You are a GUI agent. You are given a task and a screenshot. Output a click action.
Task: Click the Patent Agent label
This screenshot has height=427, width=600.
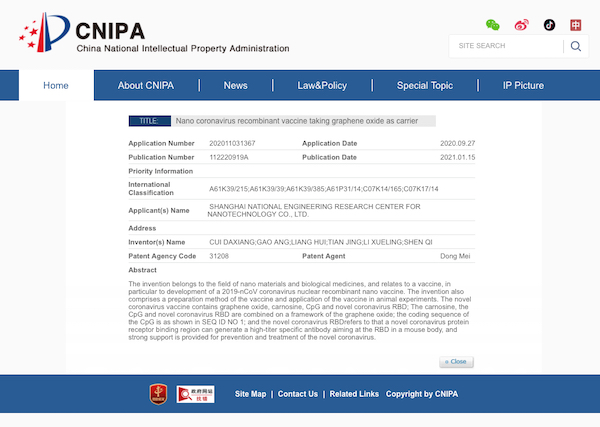click(x=324, y=256)
